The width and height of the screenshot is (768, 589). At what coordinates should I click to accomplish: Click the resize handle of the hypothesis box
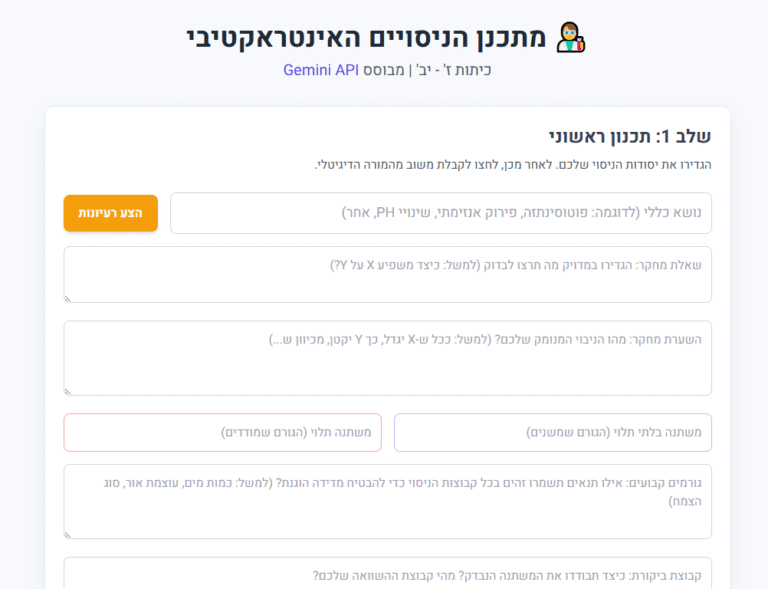point(69,390)
